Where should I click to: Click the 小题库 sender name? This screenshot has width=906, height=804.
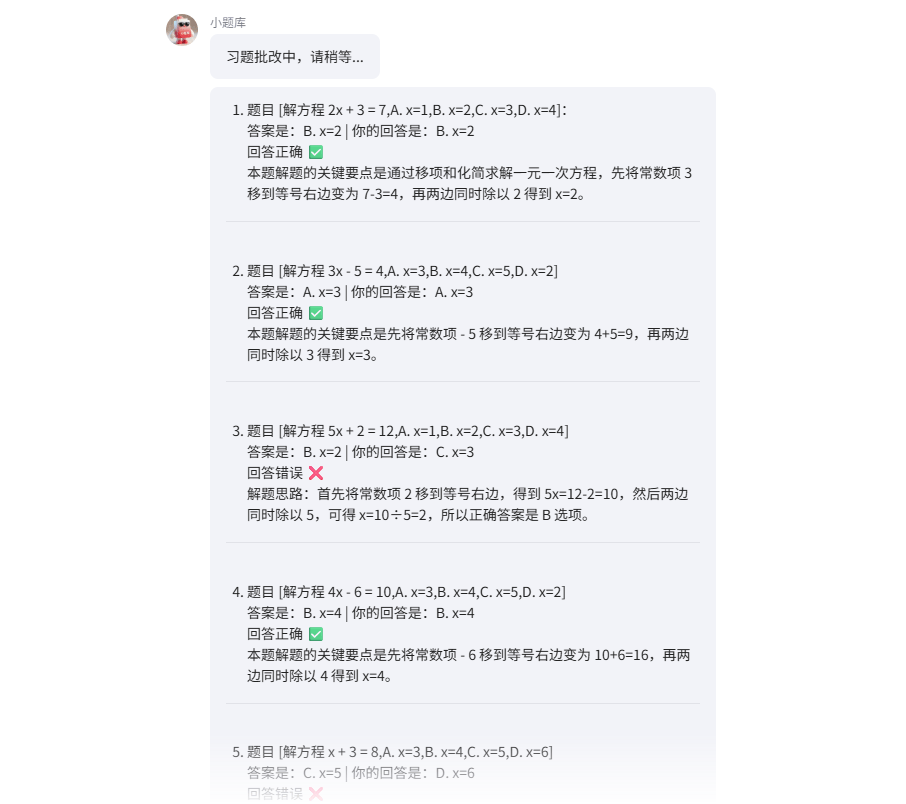228,22
